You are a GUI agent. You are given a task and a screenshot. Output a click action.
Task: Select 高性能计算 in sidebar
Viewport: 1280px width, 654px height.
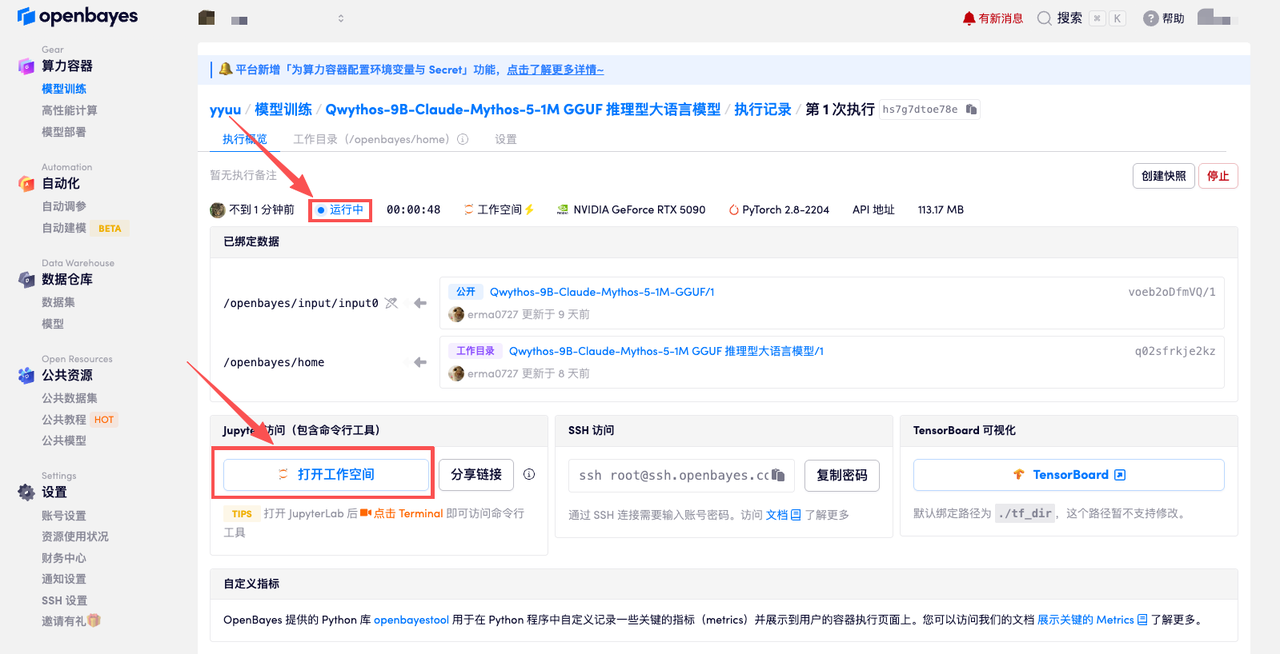coord(69,110)
